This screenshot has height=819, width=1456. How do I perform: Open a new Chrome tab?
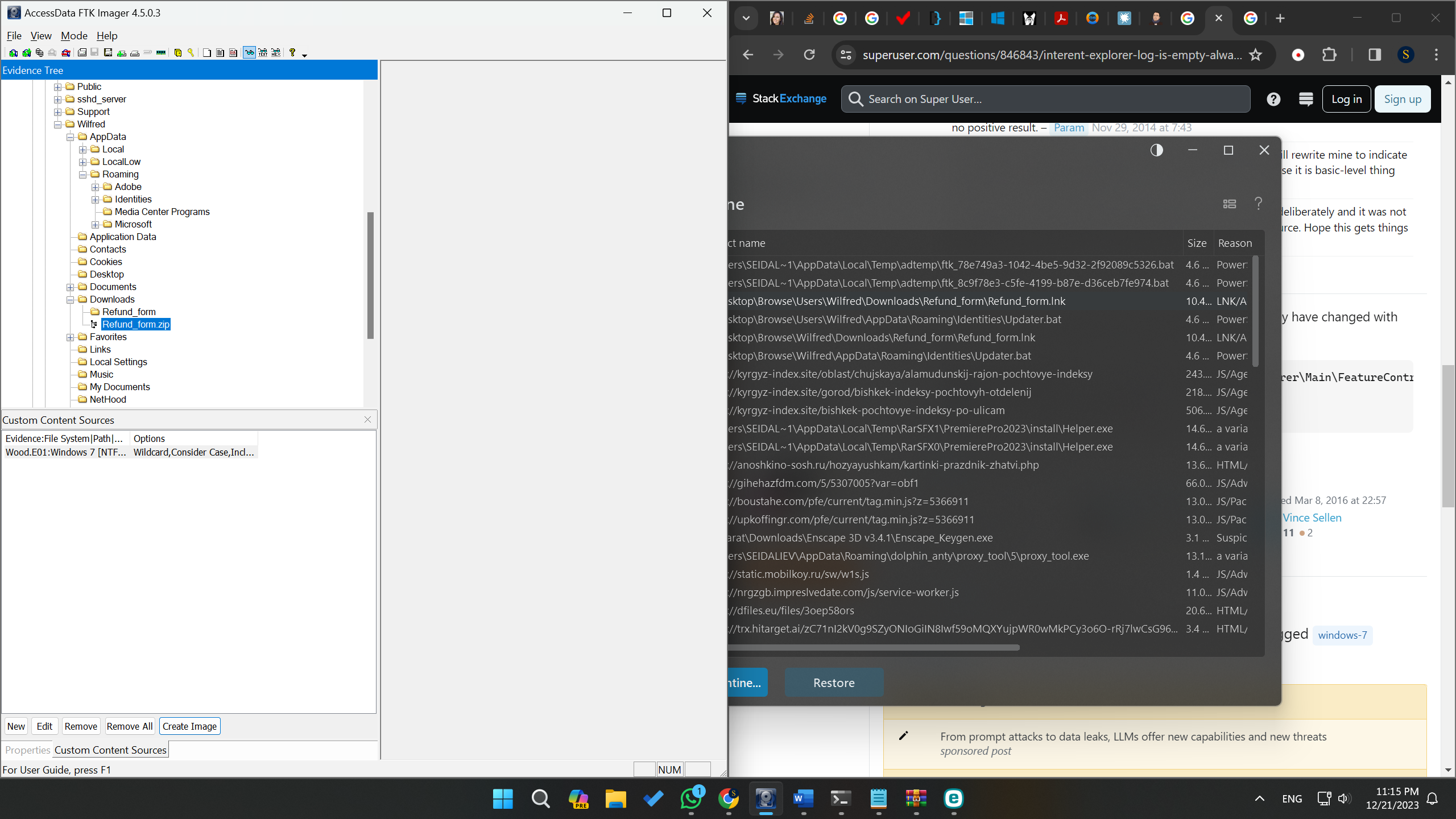(1280, 18)
